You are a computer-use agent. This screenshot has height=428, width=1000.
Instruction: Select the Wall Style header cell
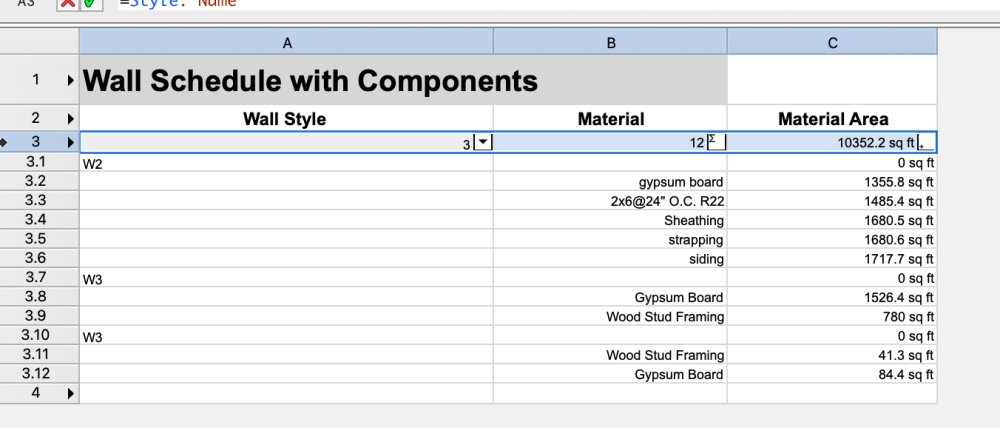(x=285, y=119)
